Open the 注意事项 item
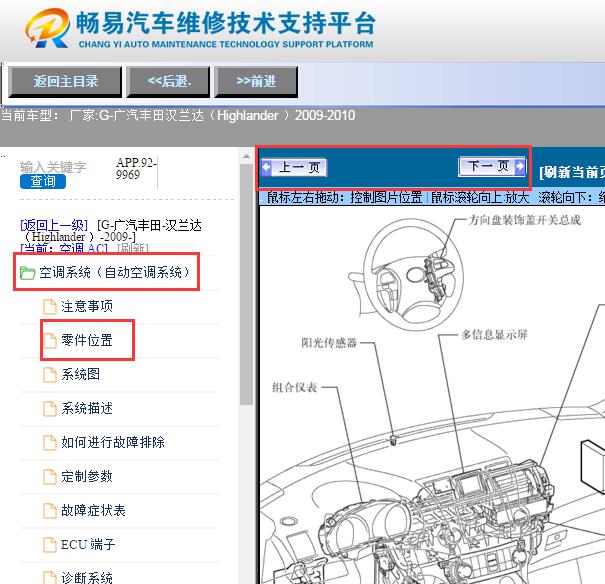 click(x=86, y=307)
